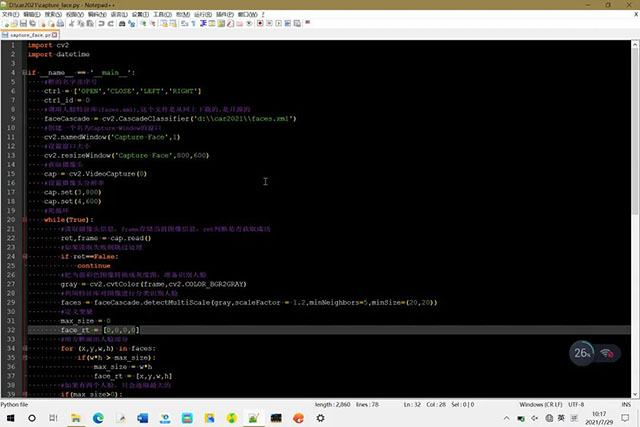Save the file with the Save icon
The width and height of the screenshot is (640, 427).
pyautogui.click(x=23, y=24)
